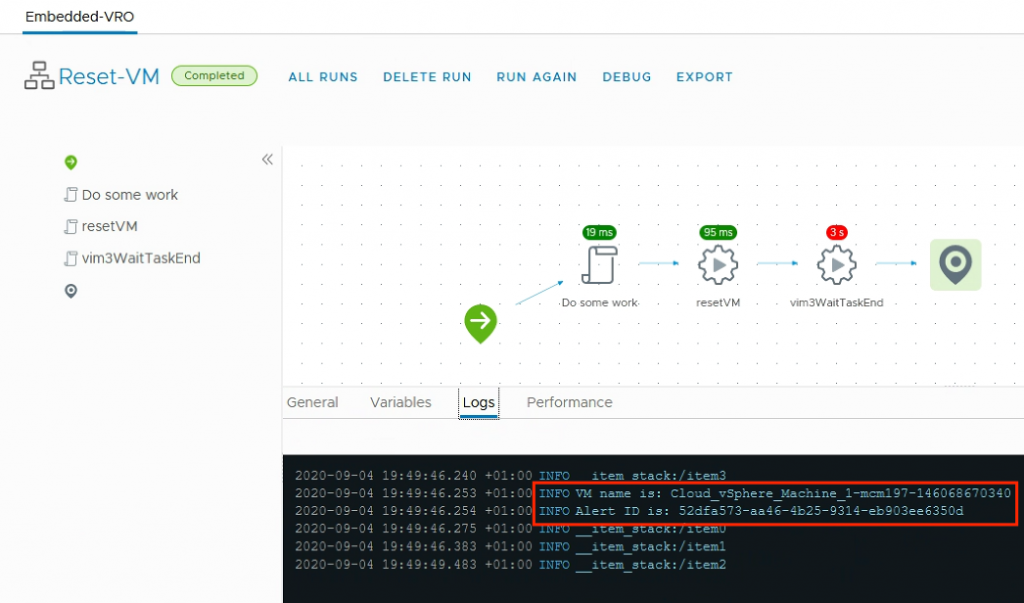Click log line 'VM name is: Cloud_vSphere_Machine'
The image size is (1024, 603).
pyautogui.click(x=652, y=493)
